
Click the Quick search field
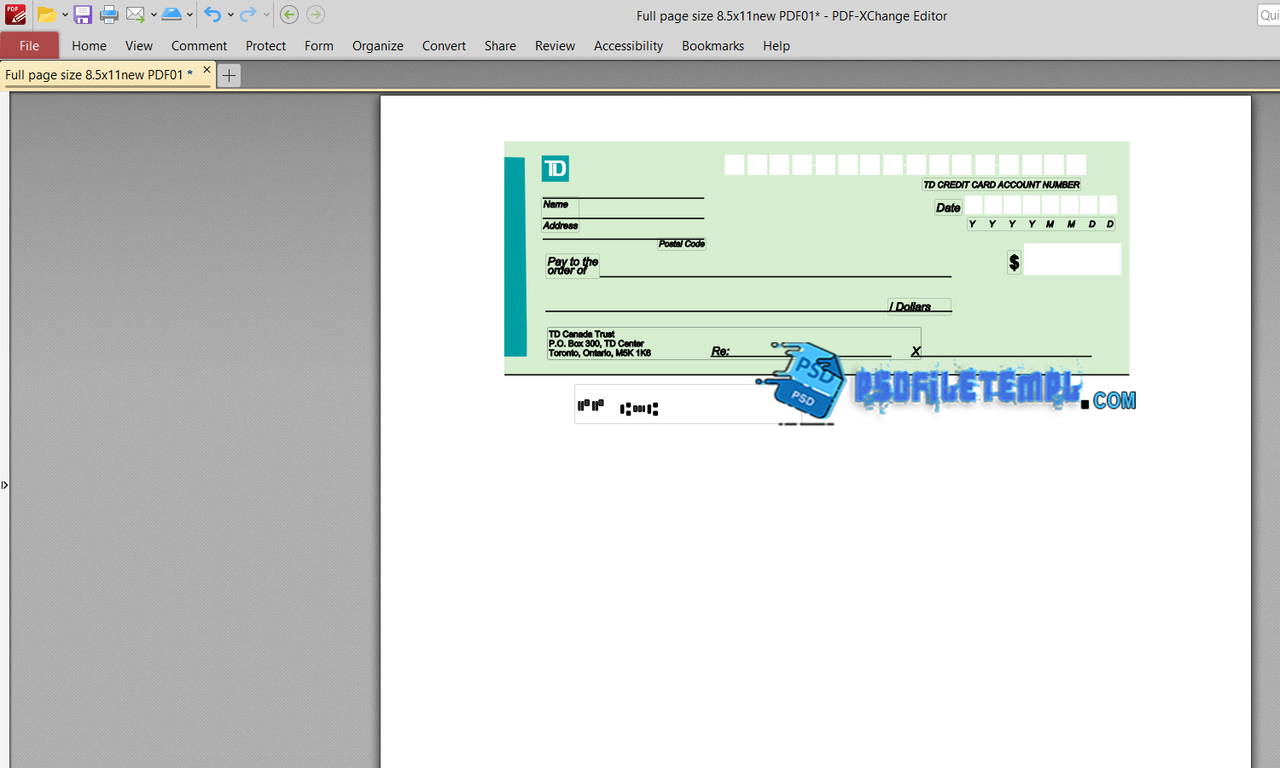(x=1268, y=15)
